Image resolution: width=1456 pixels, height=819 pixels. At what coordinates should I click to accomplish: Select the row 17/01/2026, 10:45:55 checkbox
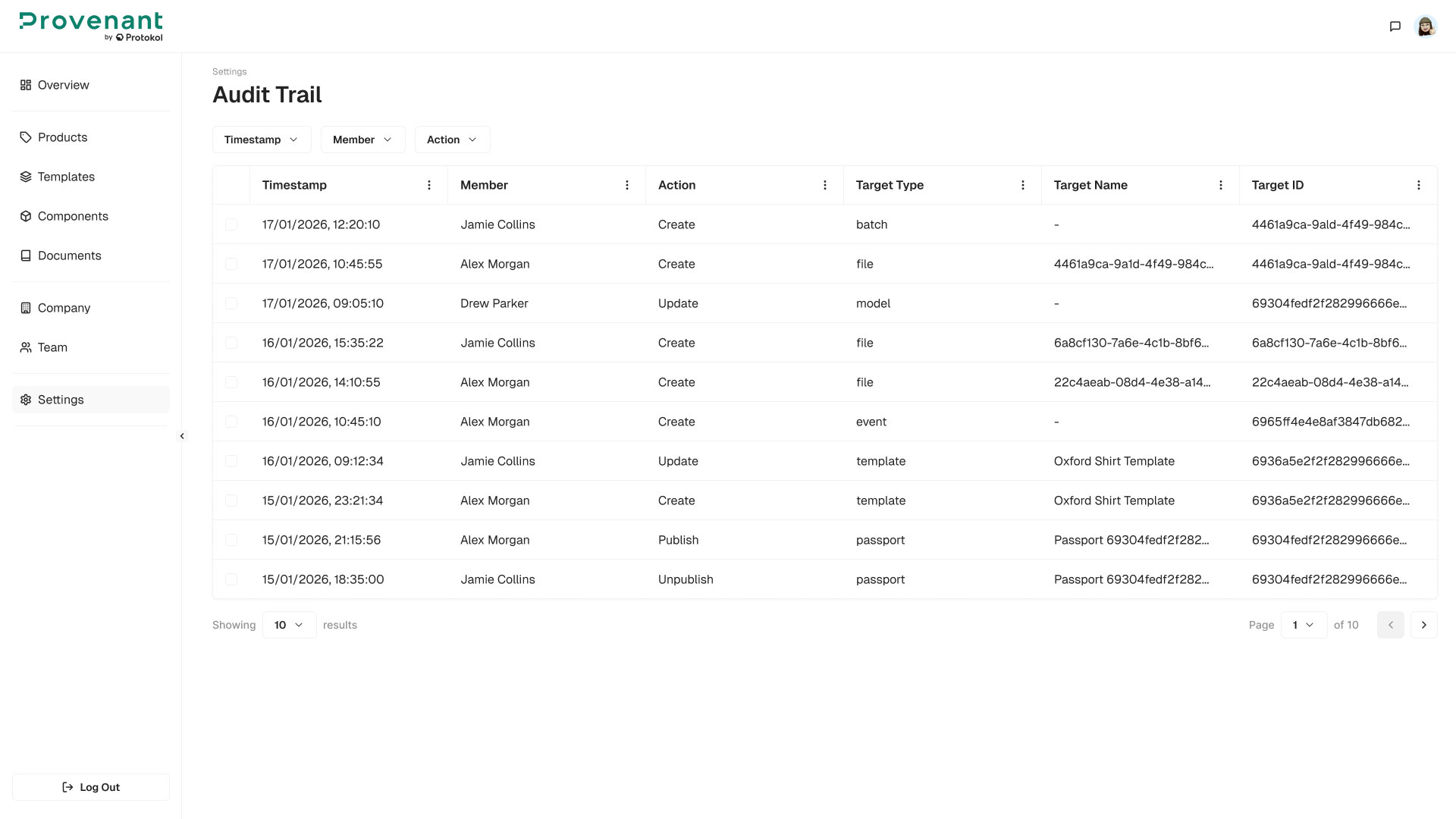(x=231, y=264)
